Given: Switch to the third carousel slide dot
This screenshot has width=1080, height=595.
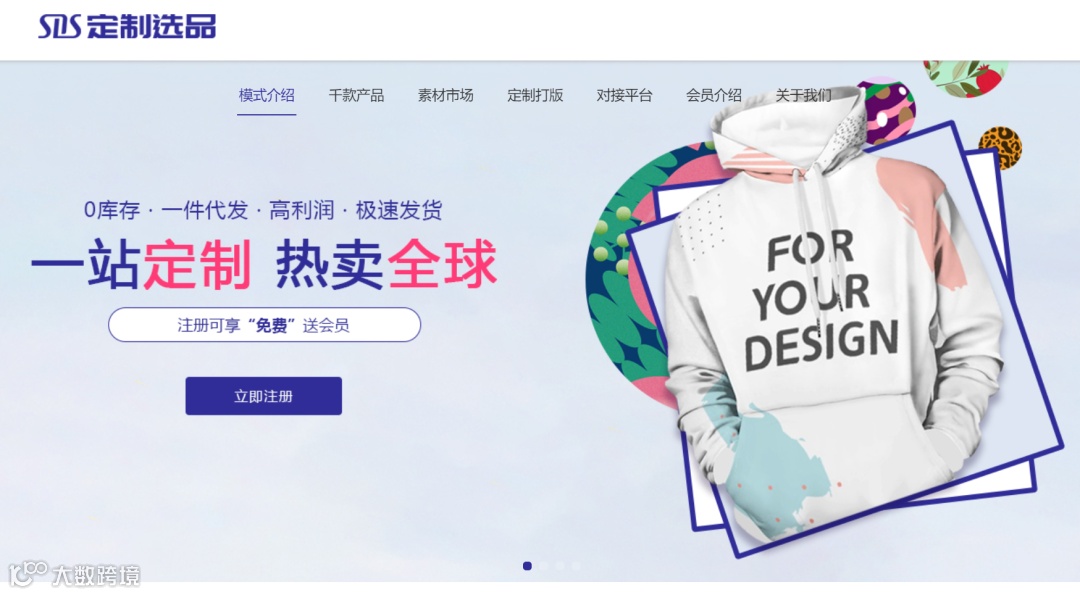Looking at the screenshot, I should pos(560,566).
